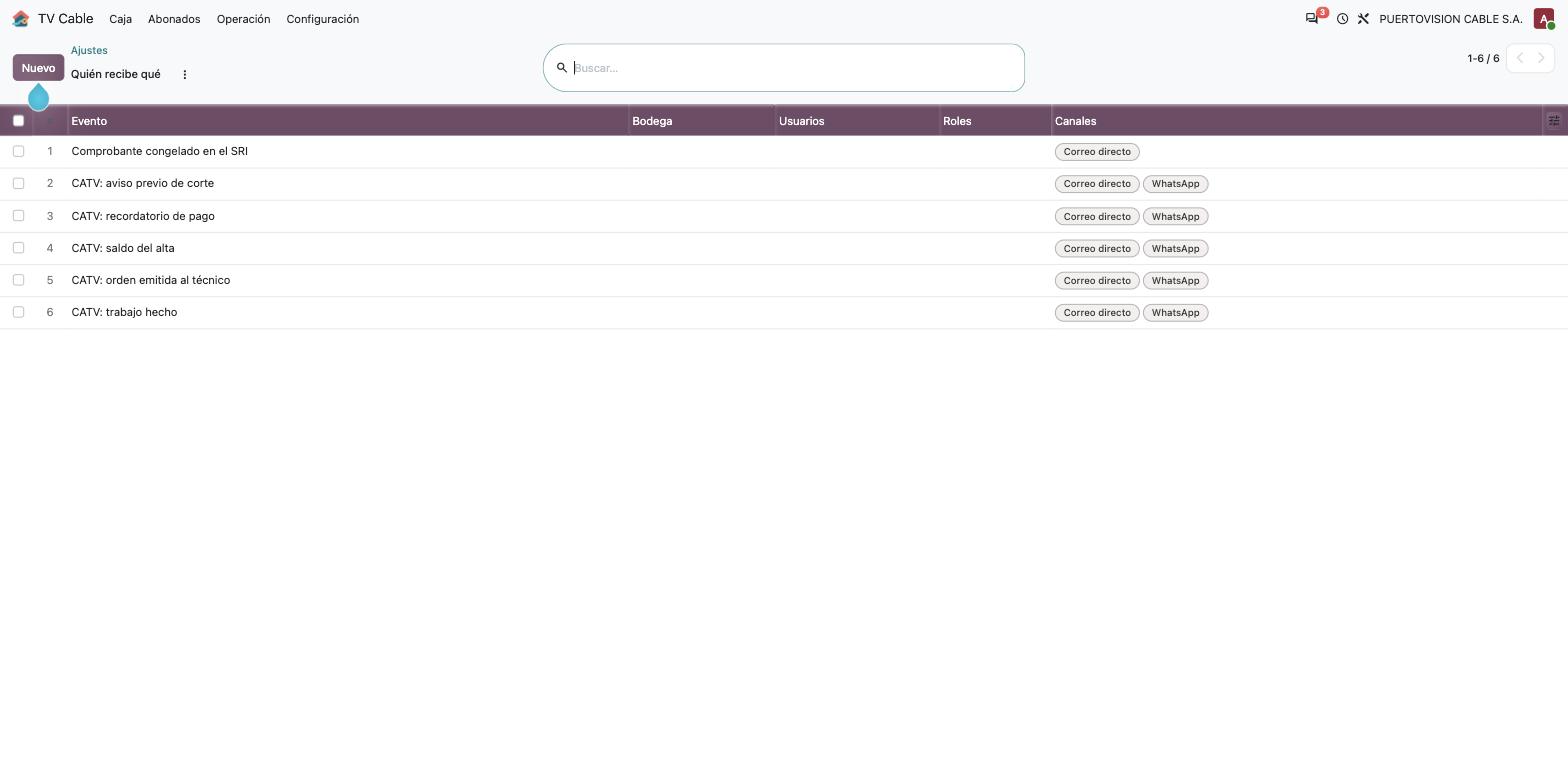This screenshot has height=770, width=1568.
Task: Click the 1-6 / 6 pager counter
Action: pos(1483,58)
